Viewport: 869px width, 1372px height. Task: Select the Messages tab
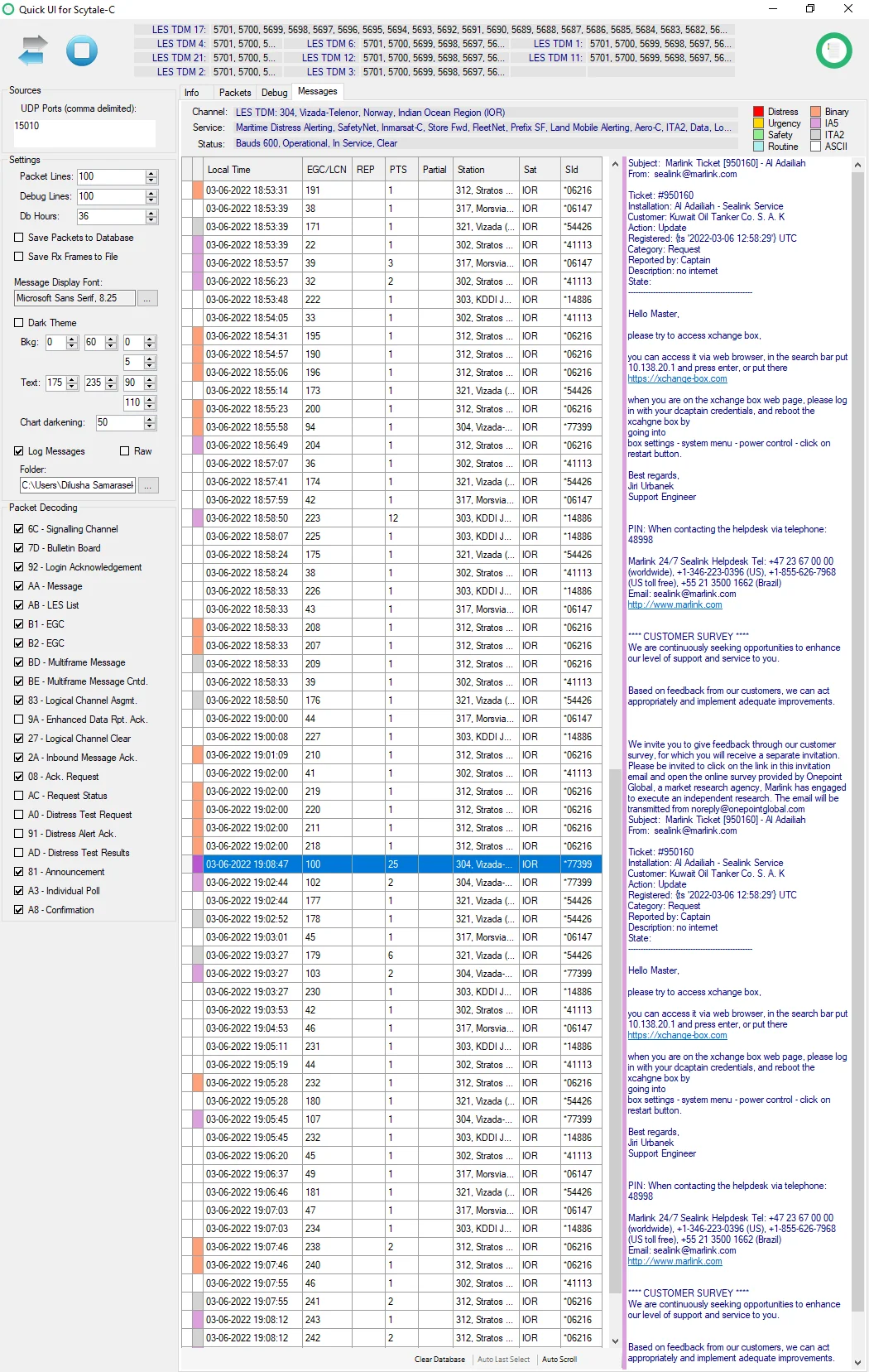[318, 91]
